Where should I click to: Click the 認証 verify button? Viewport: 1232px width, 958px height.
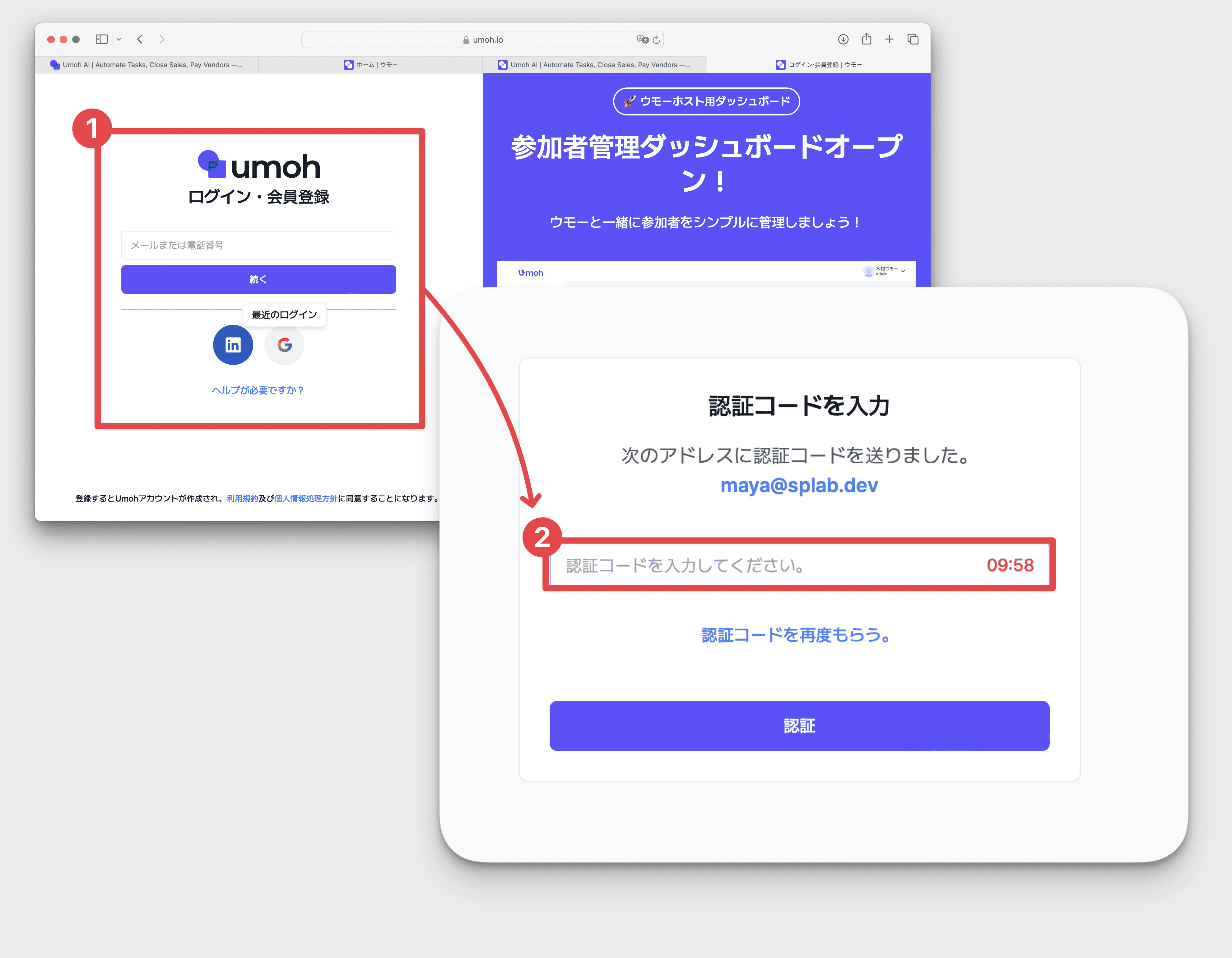(799, 726)
